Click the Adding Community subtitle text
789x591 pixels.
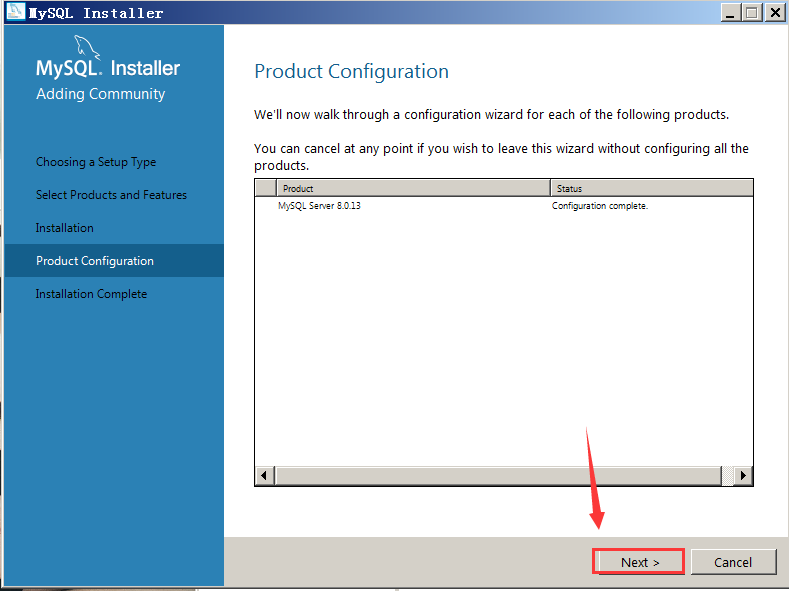(101, 94)
